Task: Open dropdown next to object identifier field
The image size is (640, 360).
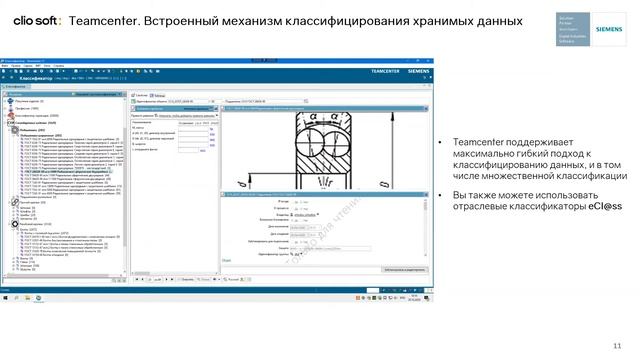Action: (213, 101)
